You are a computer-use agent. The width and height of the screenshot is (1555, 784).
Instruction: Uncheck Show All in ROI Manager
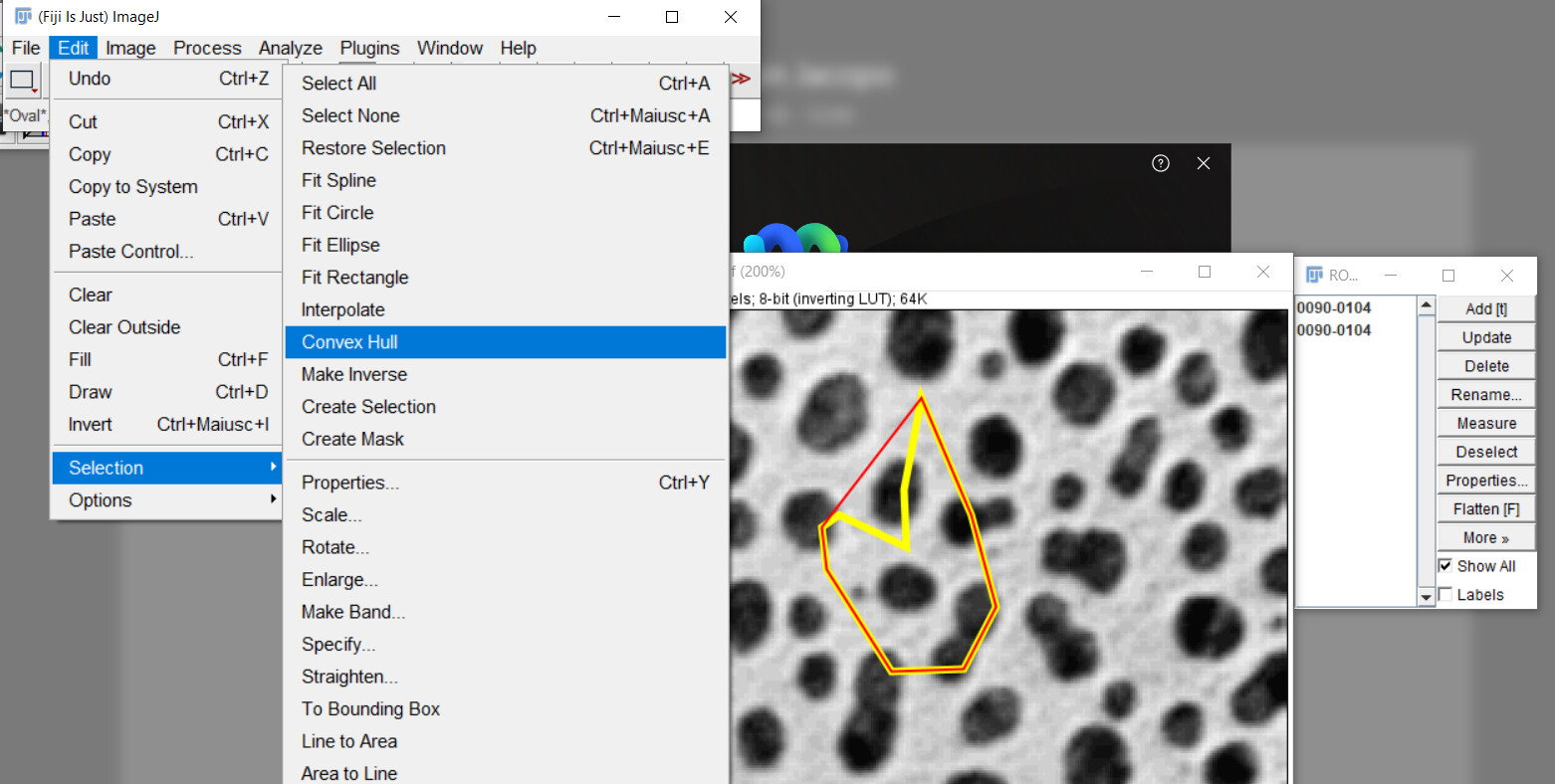[x=1446, y=565]
